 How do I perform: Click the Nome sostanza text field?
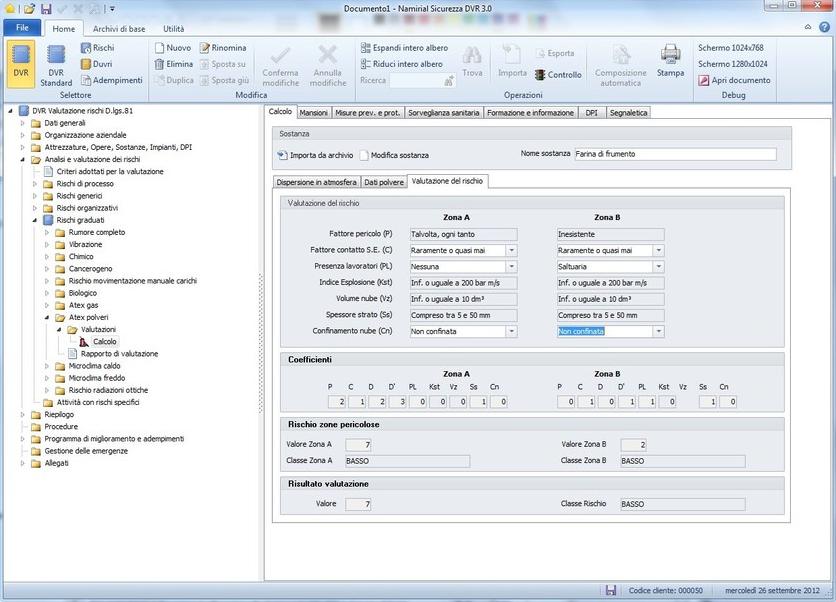pyautogui.click(x=674, y=154)
